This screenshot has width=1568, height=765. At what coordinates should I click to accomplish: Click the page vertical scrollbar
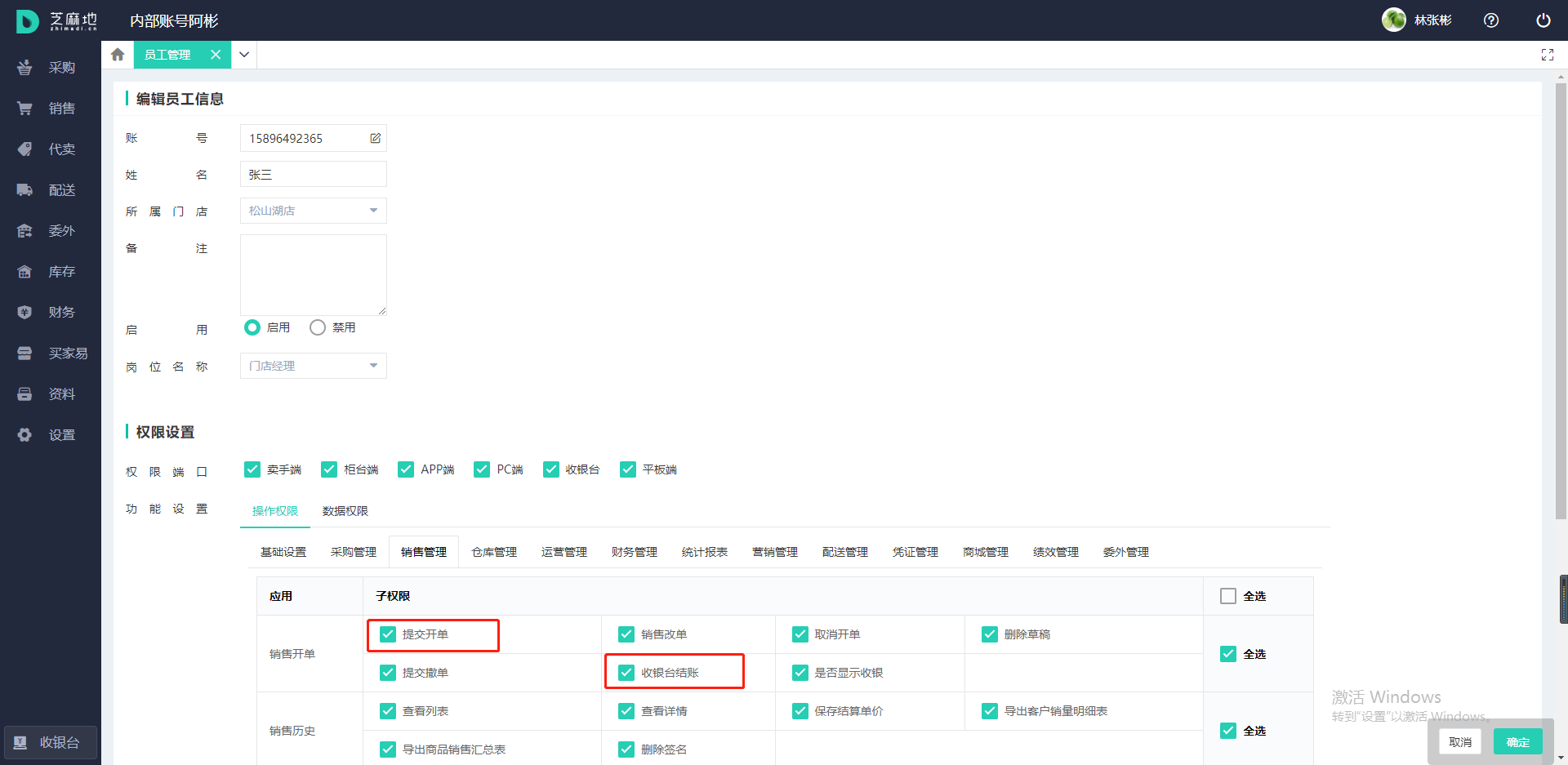pos(1561,300)
